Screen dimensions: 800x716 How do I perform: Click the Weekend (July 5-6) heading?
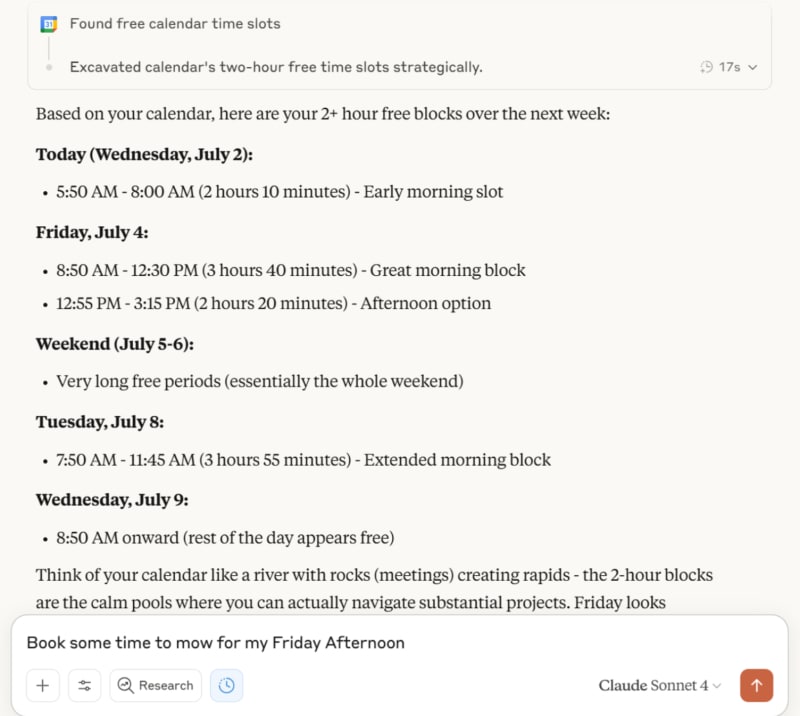(115, 344)
